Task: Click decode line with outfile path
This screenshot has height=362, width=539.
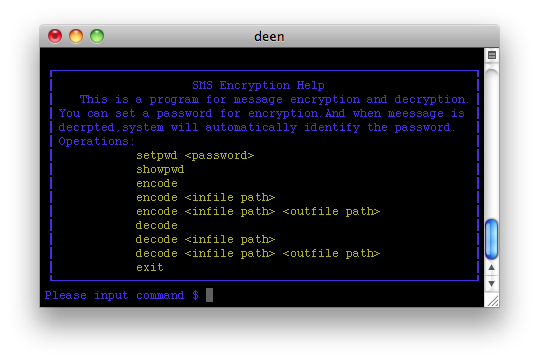Action: coord(258,253)
